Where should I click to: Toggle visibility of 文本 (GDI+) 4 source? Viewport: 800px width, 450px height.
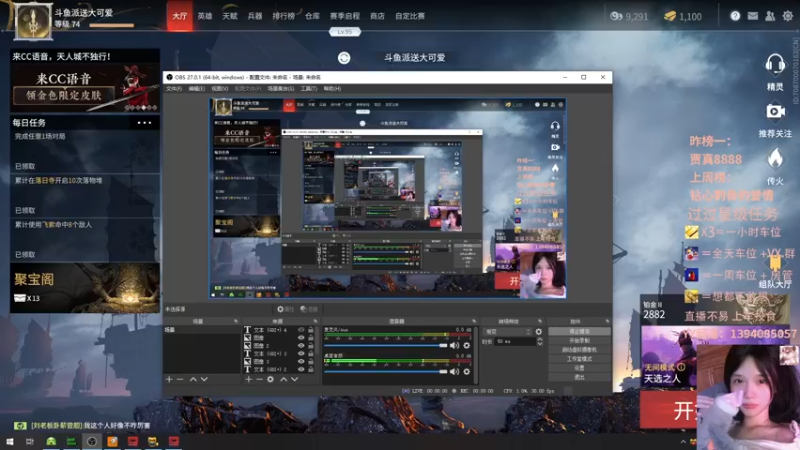click(301, 330)
